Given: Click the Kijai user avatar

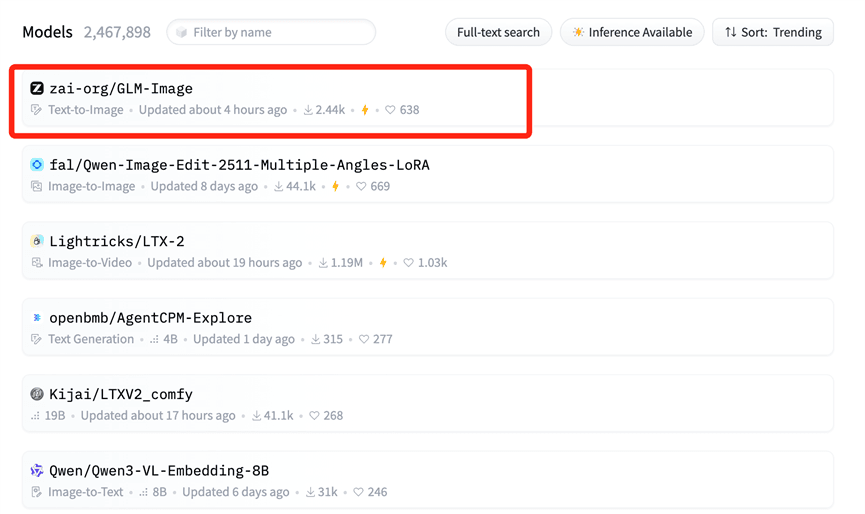Looking at the screenshot, I should point(37,394).
